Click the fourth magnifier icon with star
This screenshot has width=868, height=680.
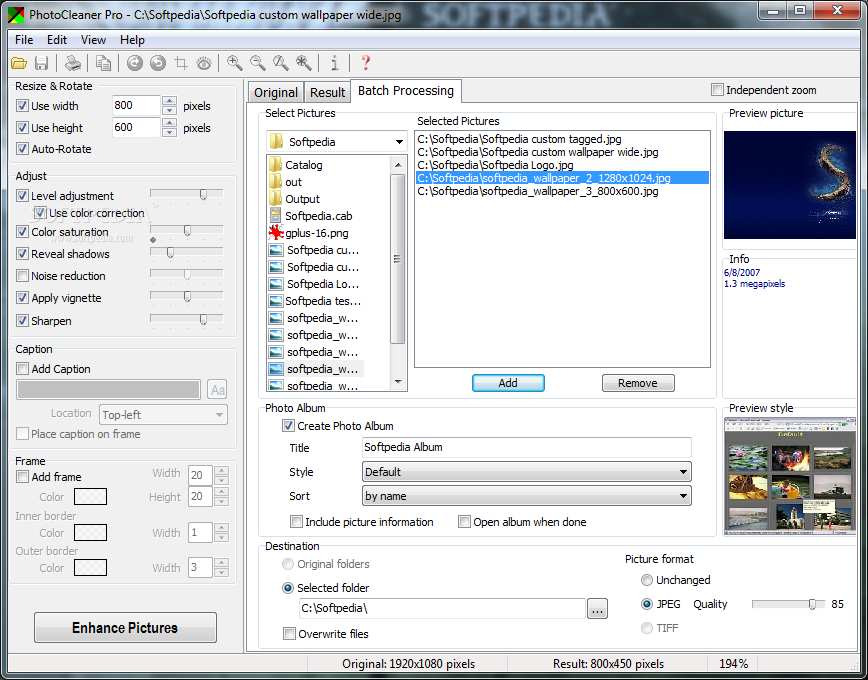[304, 63]
